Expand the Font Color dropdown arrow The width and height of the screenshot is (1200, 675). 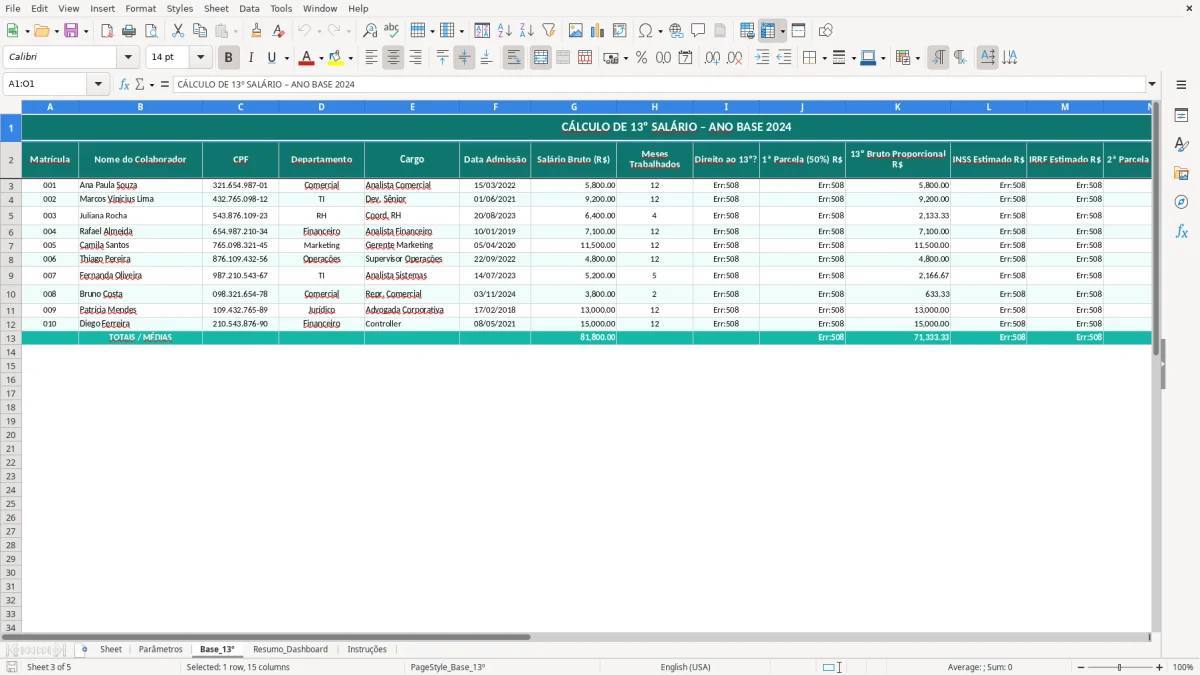[321, 58]
